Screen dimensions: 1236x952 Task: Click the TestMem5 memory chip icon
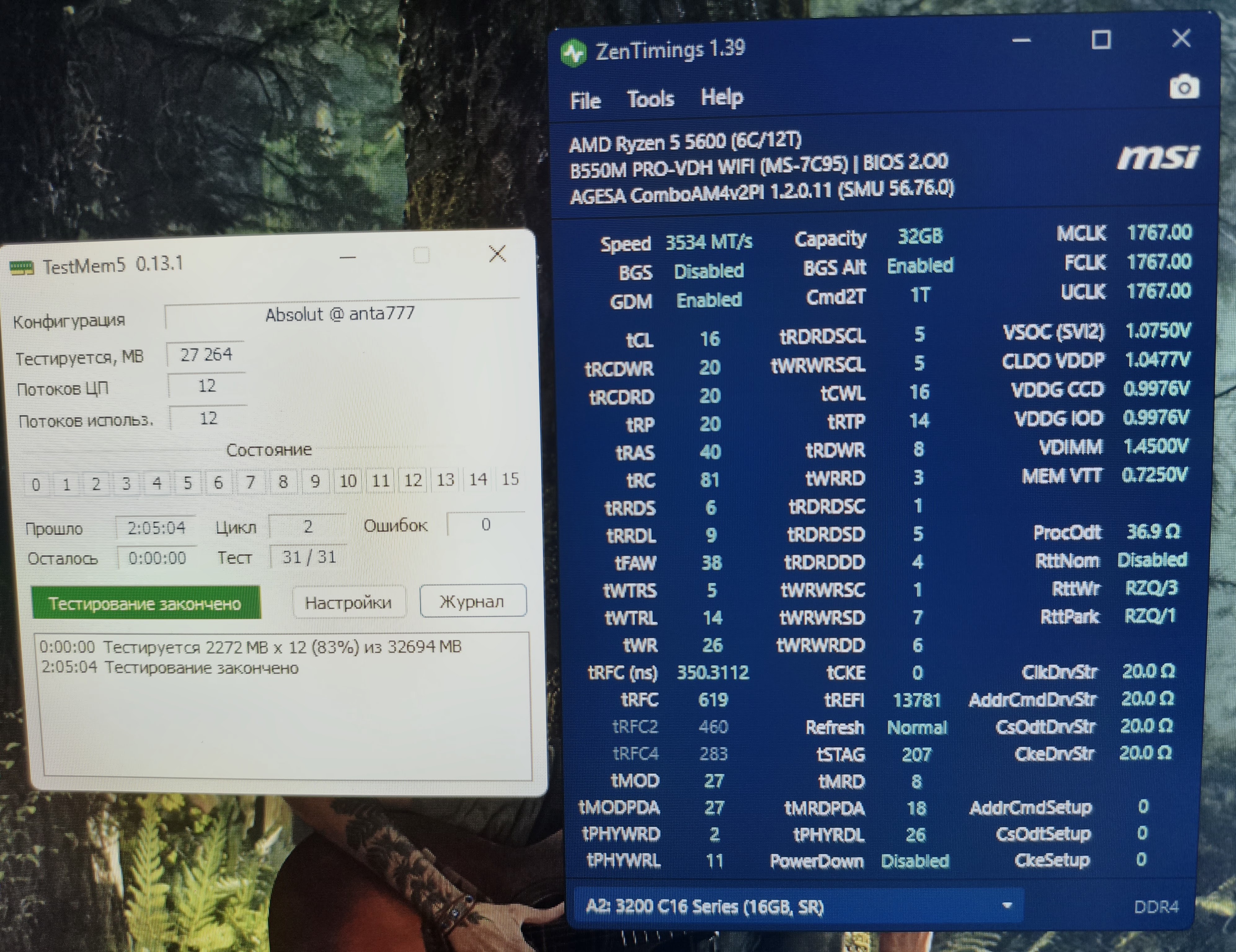[22, 267]
